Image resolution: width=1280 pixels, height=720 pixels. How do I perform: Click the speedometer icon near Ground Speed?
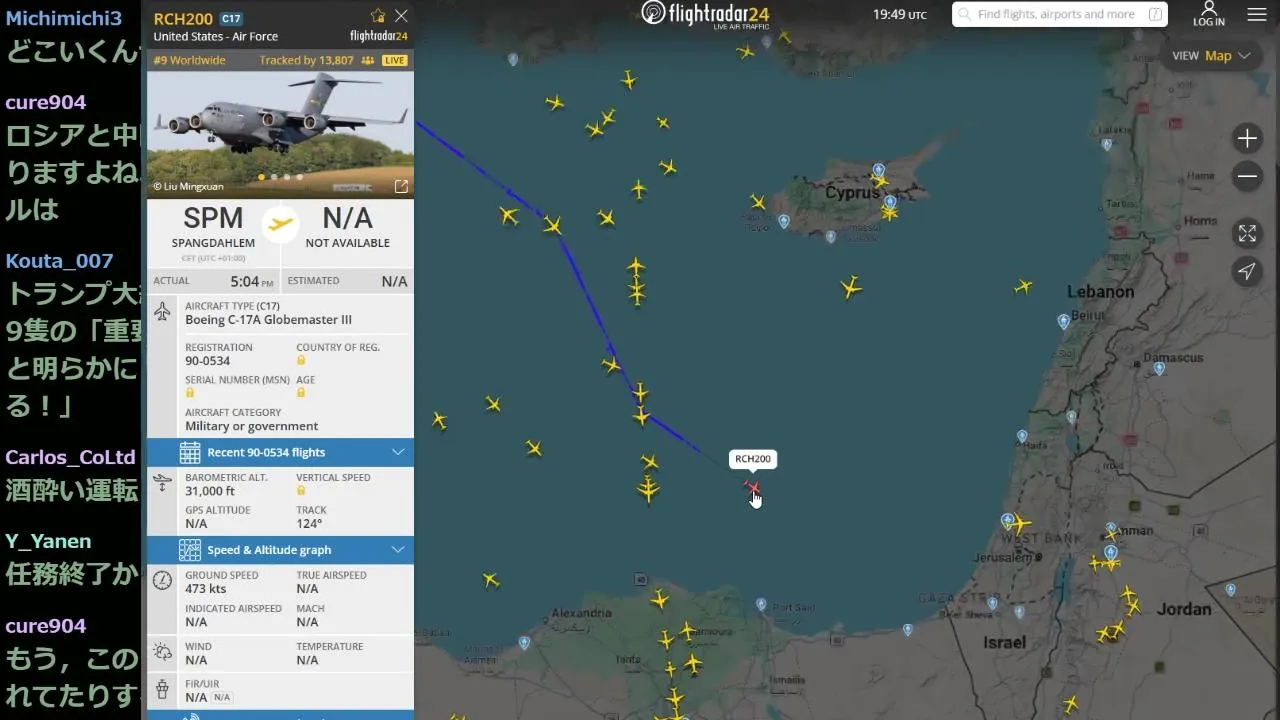click(163, 581)
